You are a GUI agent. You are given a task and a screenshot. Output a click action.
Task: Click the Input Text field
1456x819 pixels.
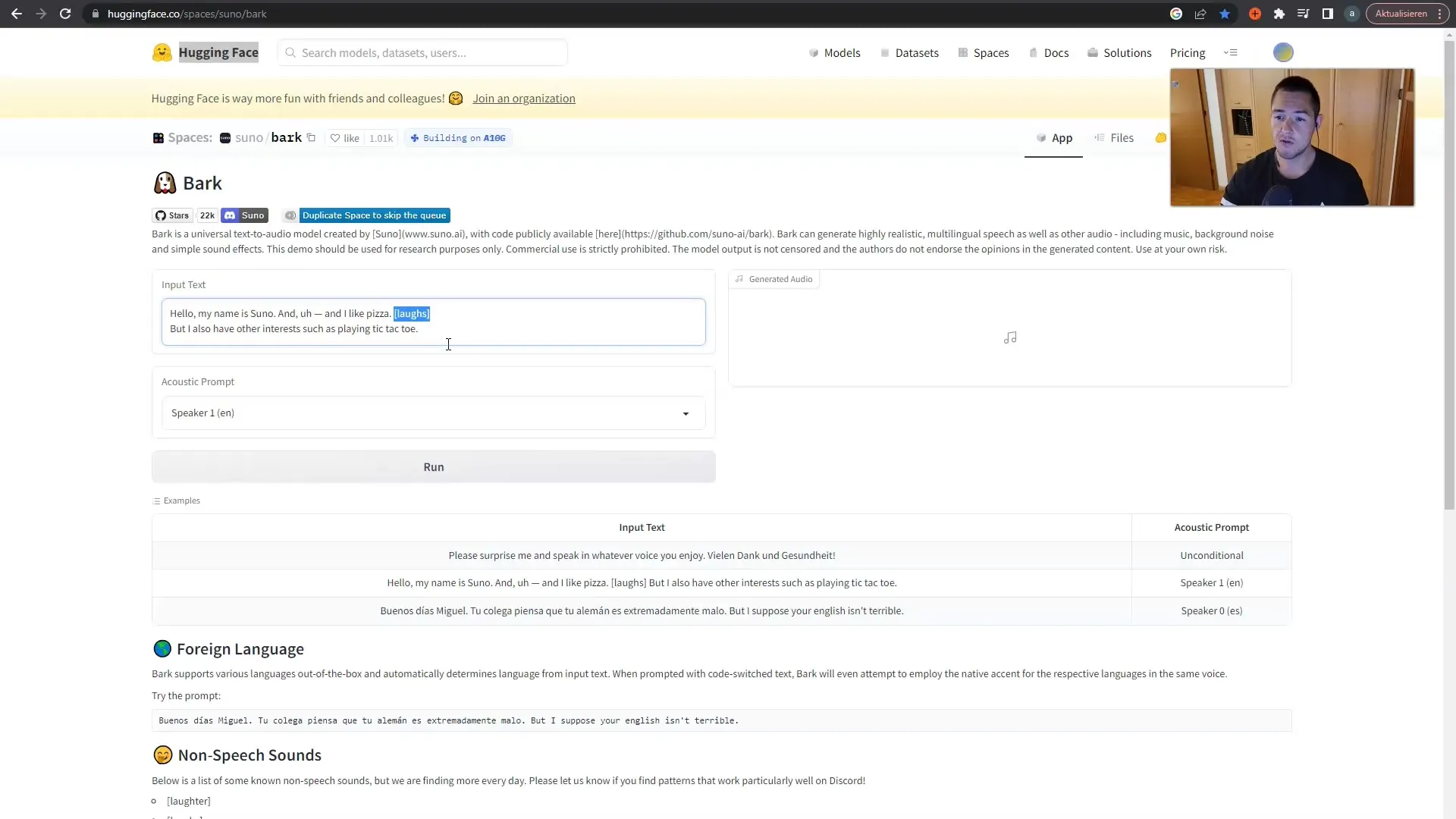point(435,321)
